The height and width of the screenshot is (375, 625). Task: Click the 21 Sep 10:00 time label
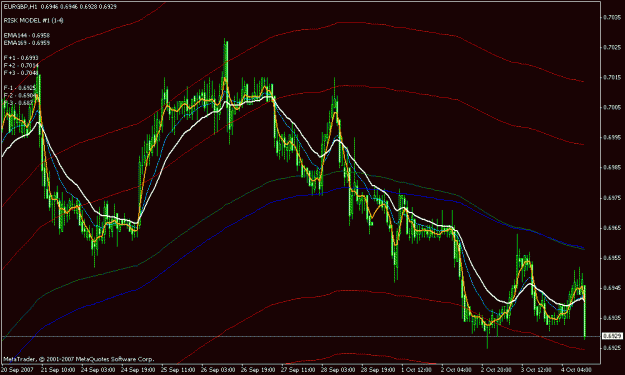tap(58, 370)
